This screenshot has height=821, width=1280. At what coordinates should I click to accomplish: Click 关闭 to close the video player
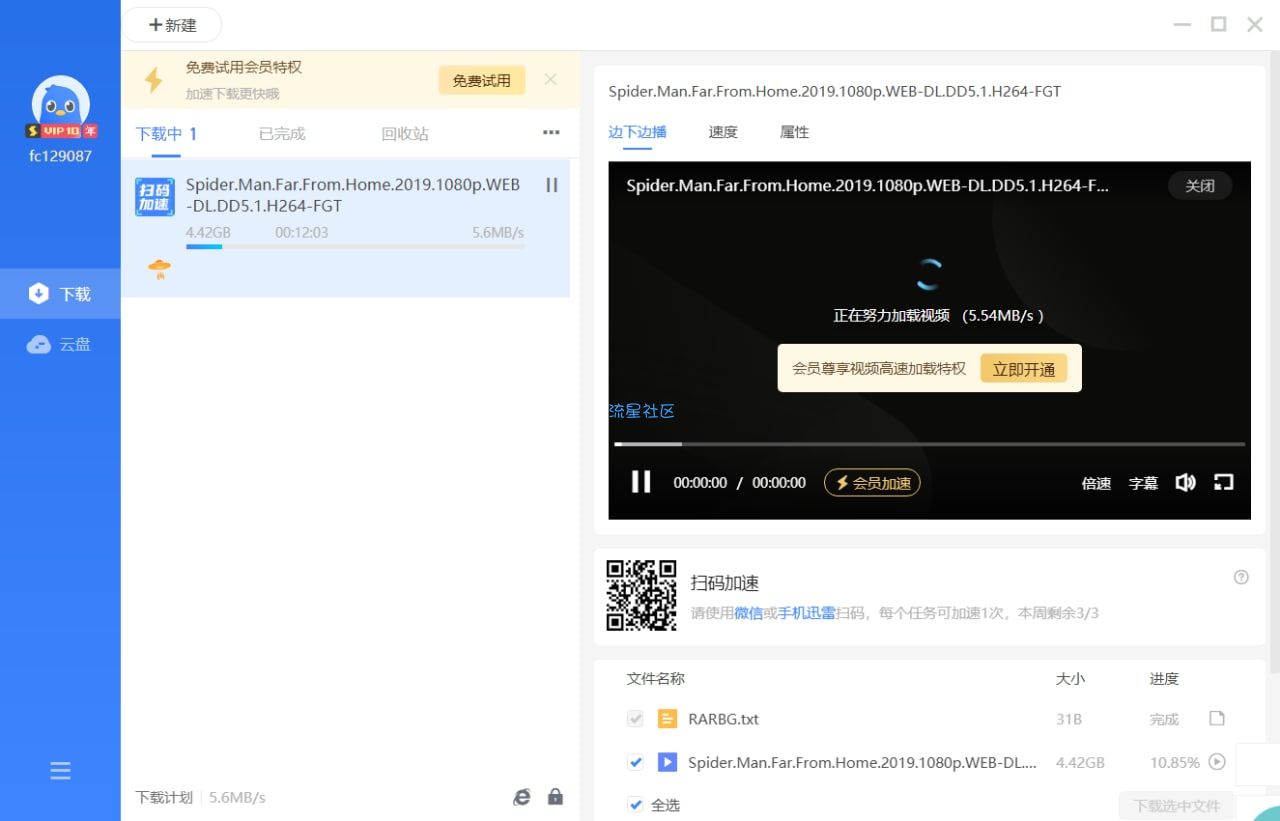1200,186
